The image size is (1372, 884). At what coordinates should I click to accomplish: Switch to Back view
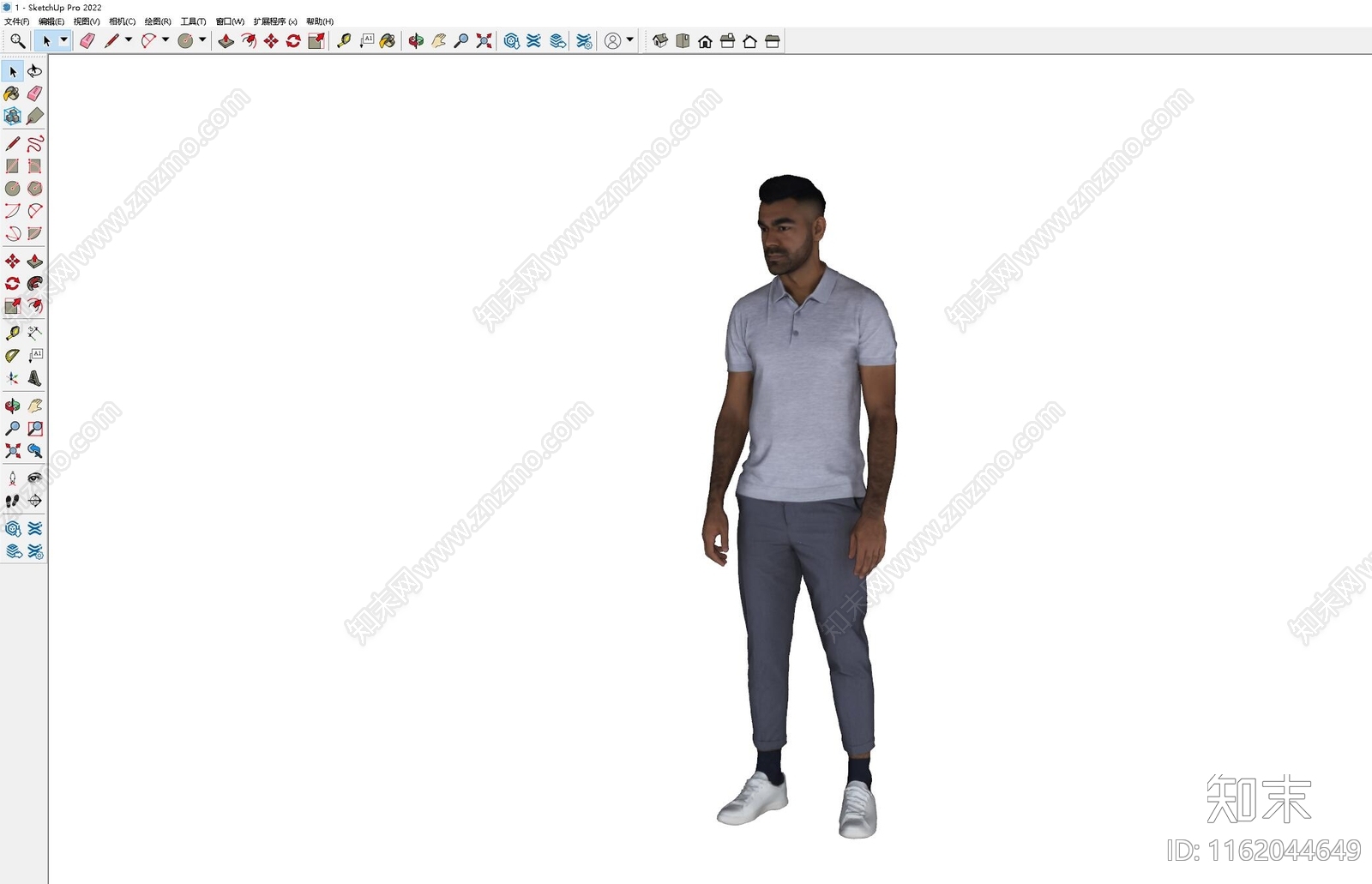(749, 40)
